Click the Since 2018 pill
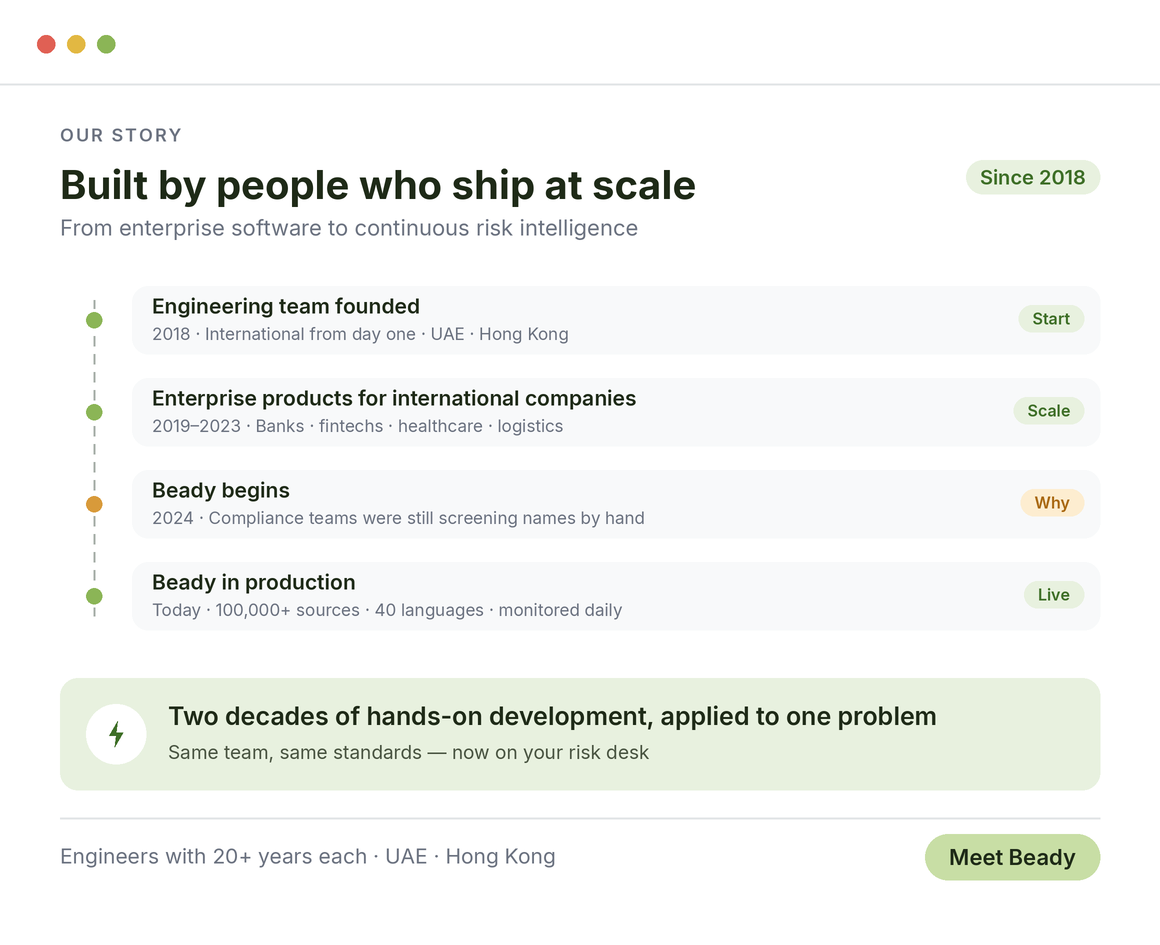This screenshot has width=1160, height=945. [1033, 178]
